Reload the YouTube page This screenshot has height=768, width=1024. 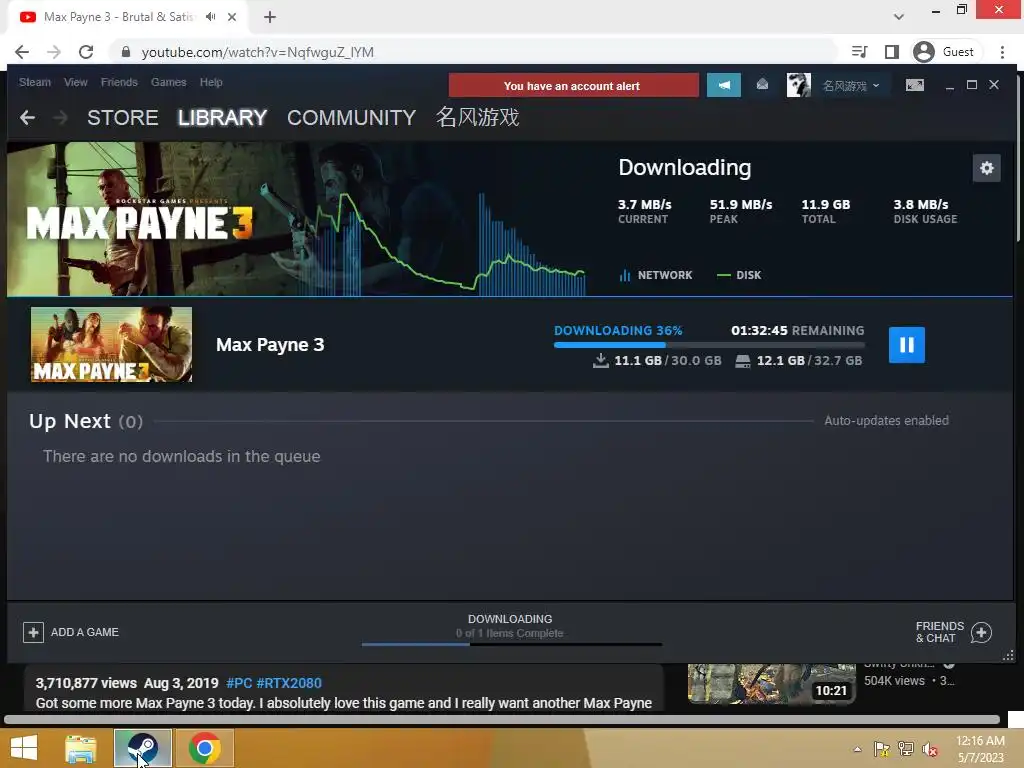click(x=86, y=52)
